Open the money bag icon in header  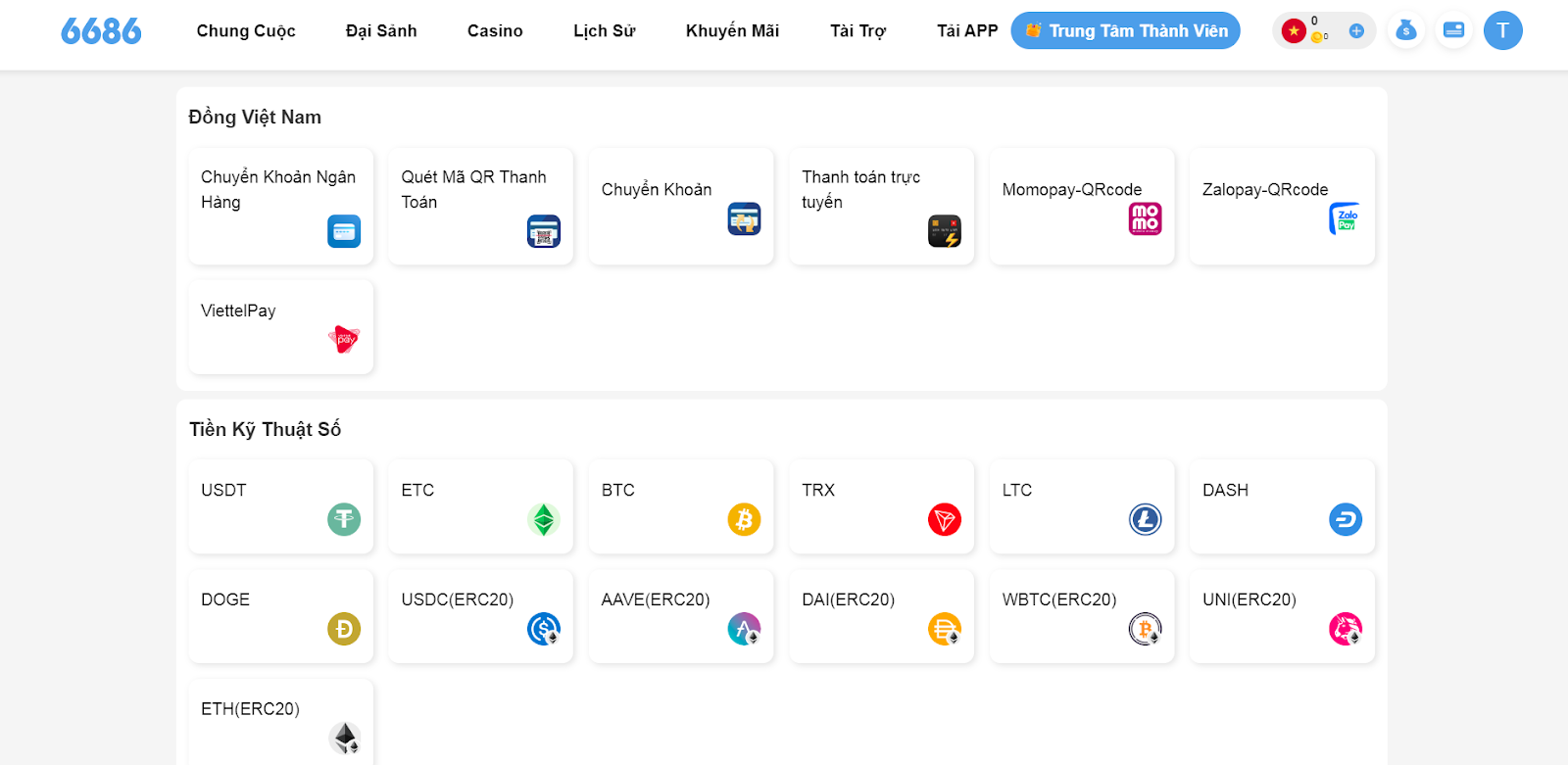(1406, 30)
